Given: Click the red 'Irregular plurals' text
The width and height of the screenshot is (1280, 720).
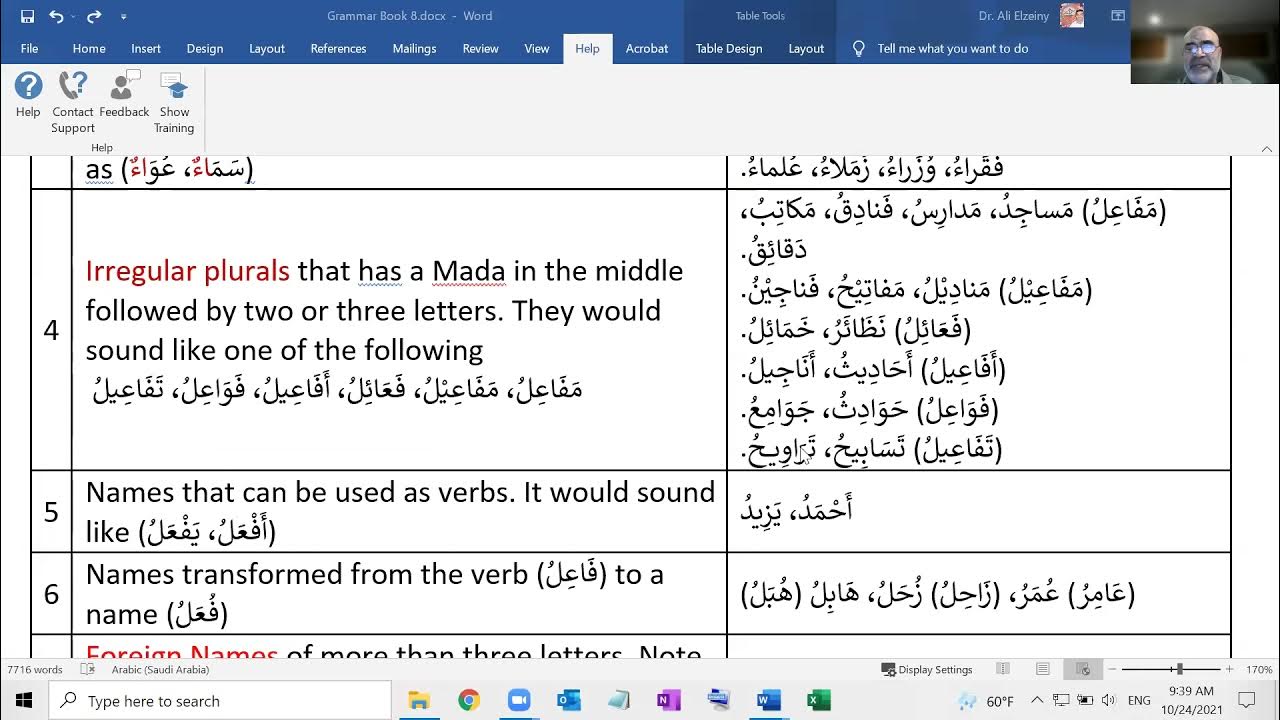Looking at the screenshot, I should coord(187,271).
